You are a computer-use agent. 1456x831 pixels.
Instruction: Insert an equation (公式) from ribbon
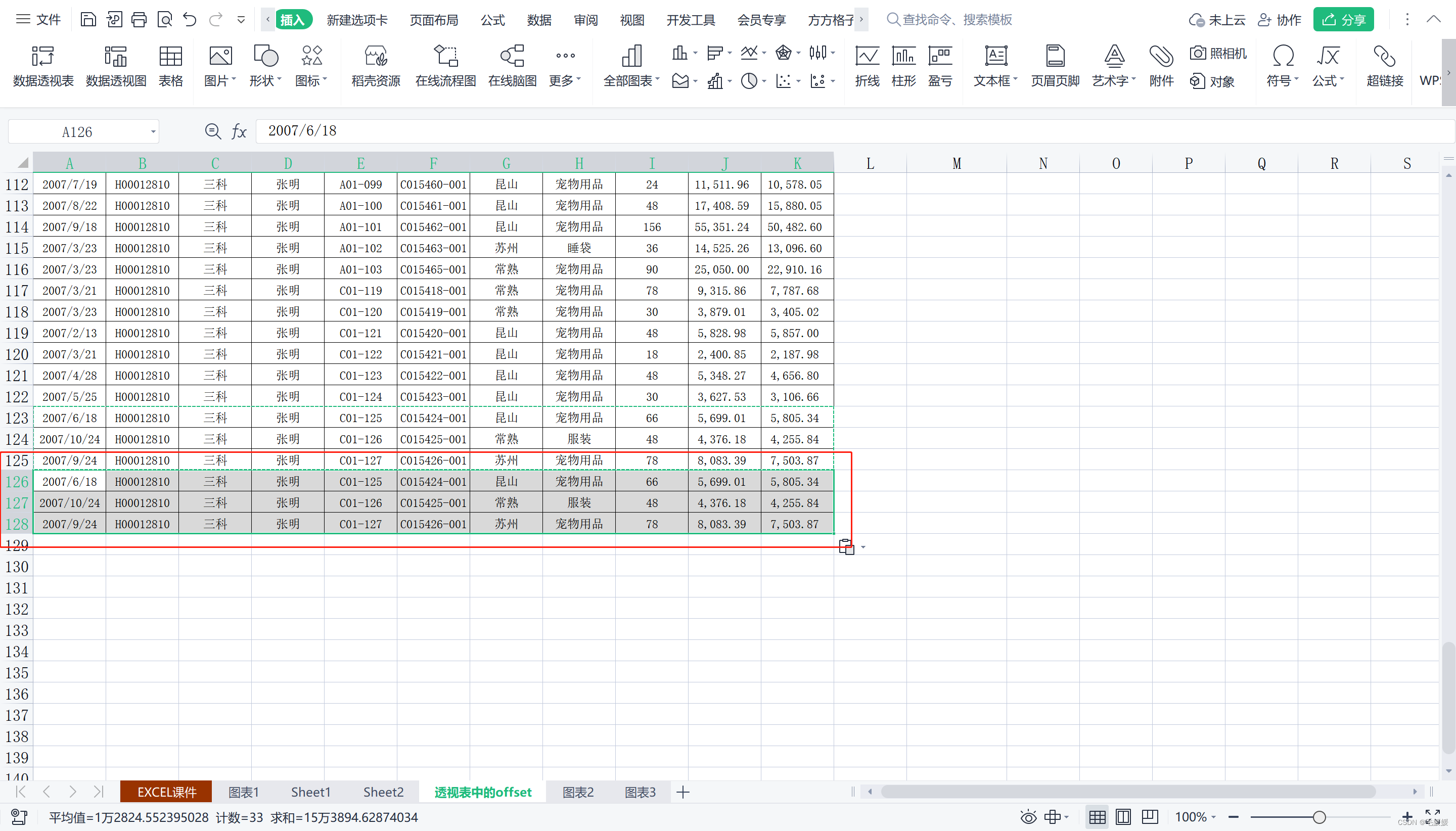pyautogui.click(x=1328, y=66)
